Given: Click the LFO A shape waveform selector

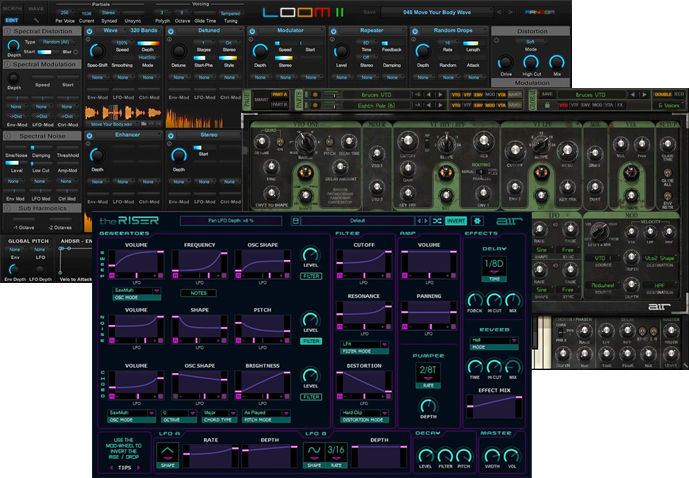Looking at the screenshot, I should point(167,456).
